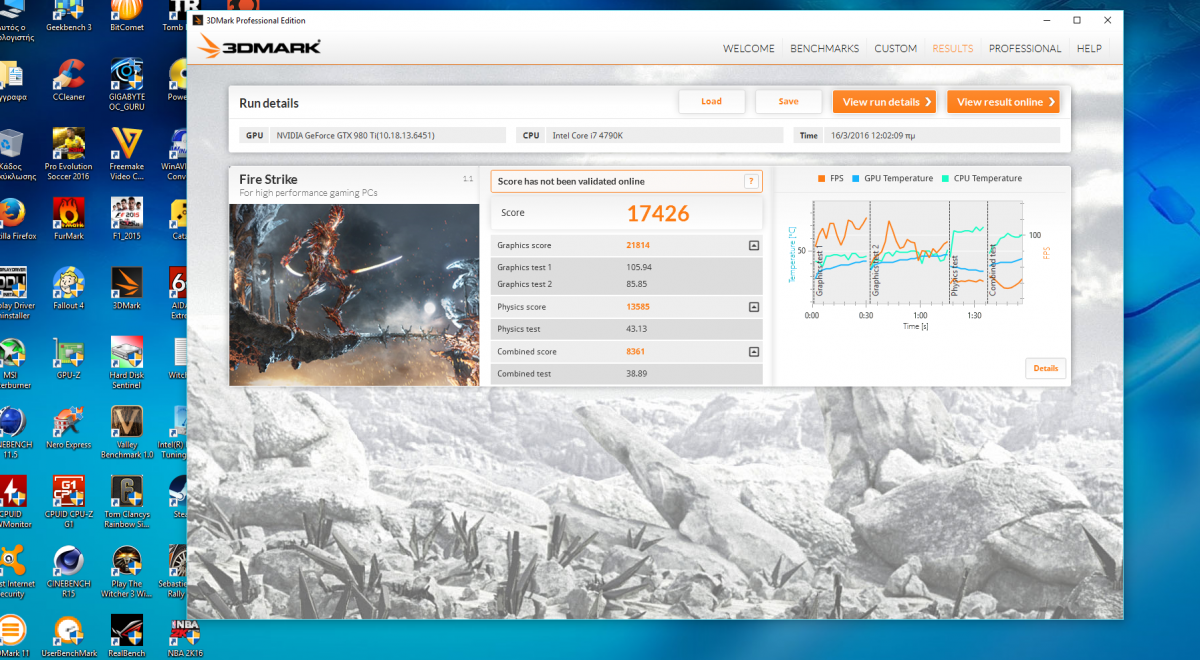Open UserBenchMark desktop shortcut

pyautogui.click(x=69, y=636)
